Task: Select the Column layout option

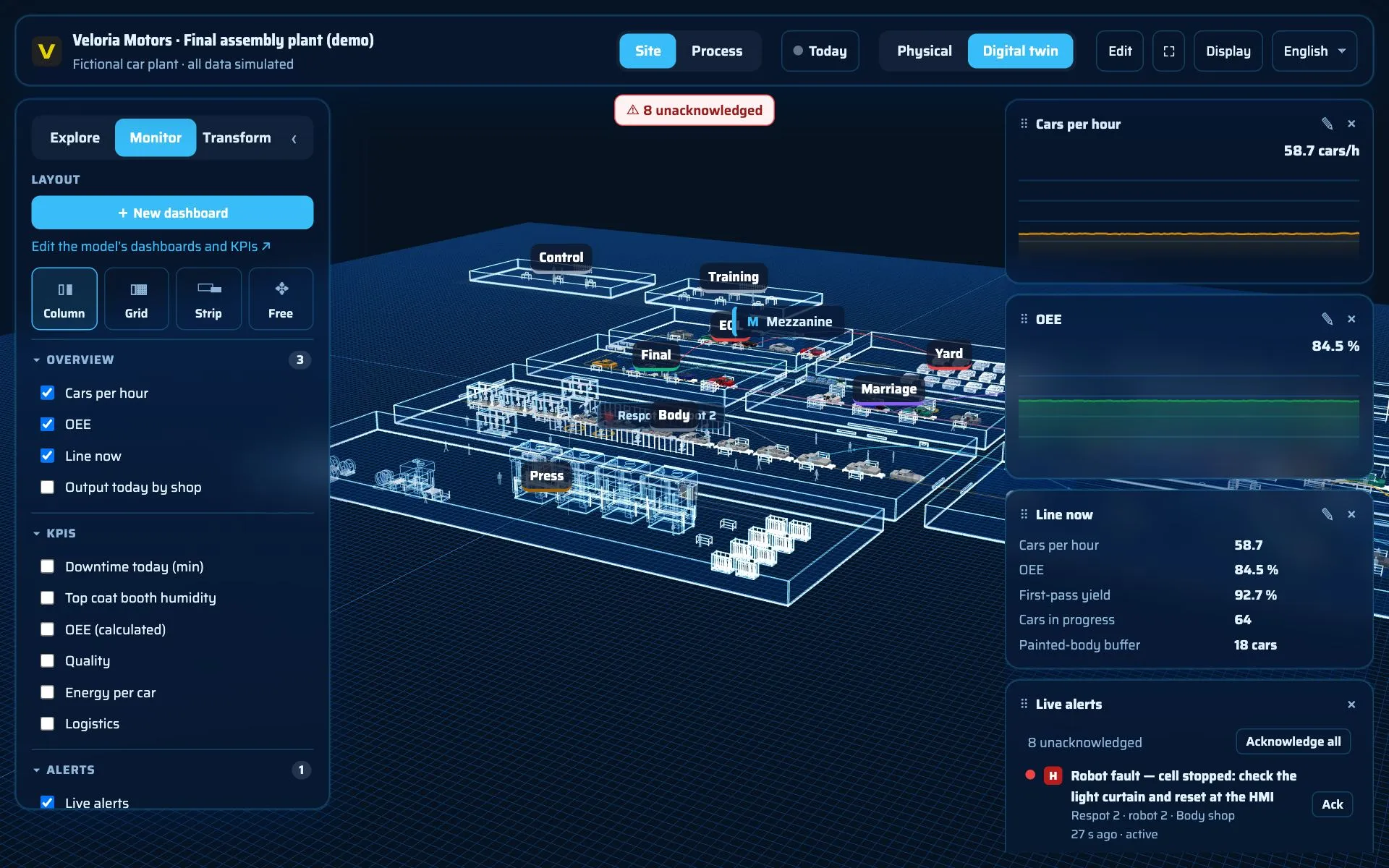Action: tap(64, 299)
